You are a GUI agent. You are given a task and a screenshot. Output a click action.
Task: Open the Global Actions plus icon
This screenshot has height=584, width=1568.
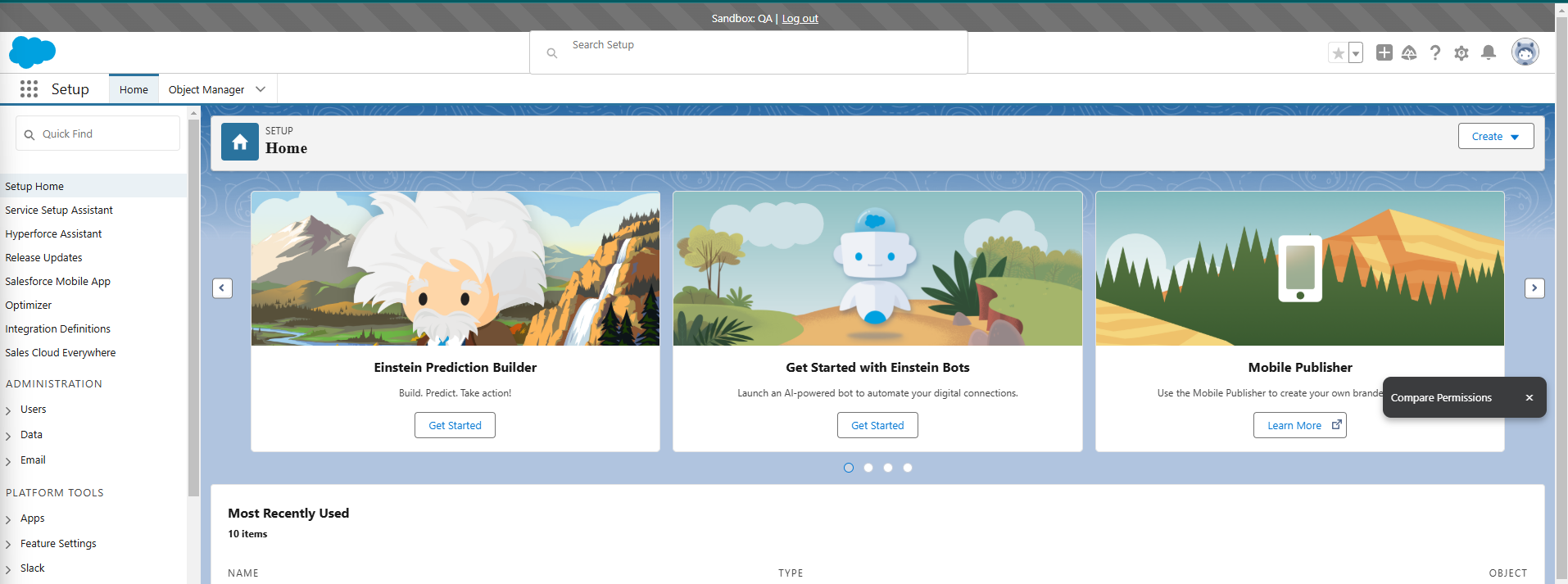[1384, 52]
